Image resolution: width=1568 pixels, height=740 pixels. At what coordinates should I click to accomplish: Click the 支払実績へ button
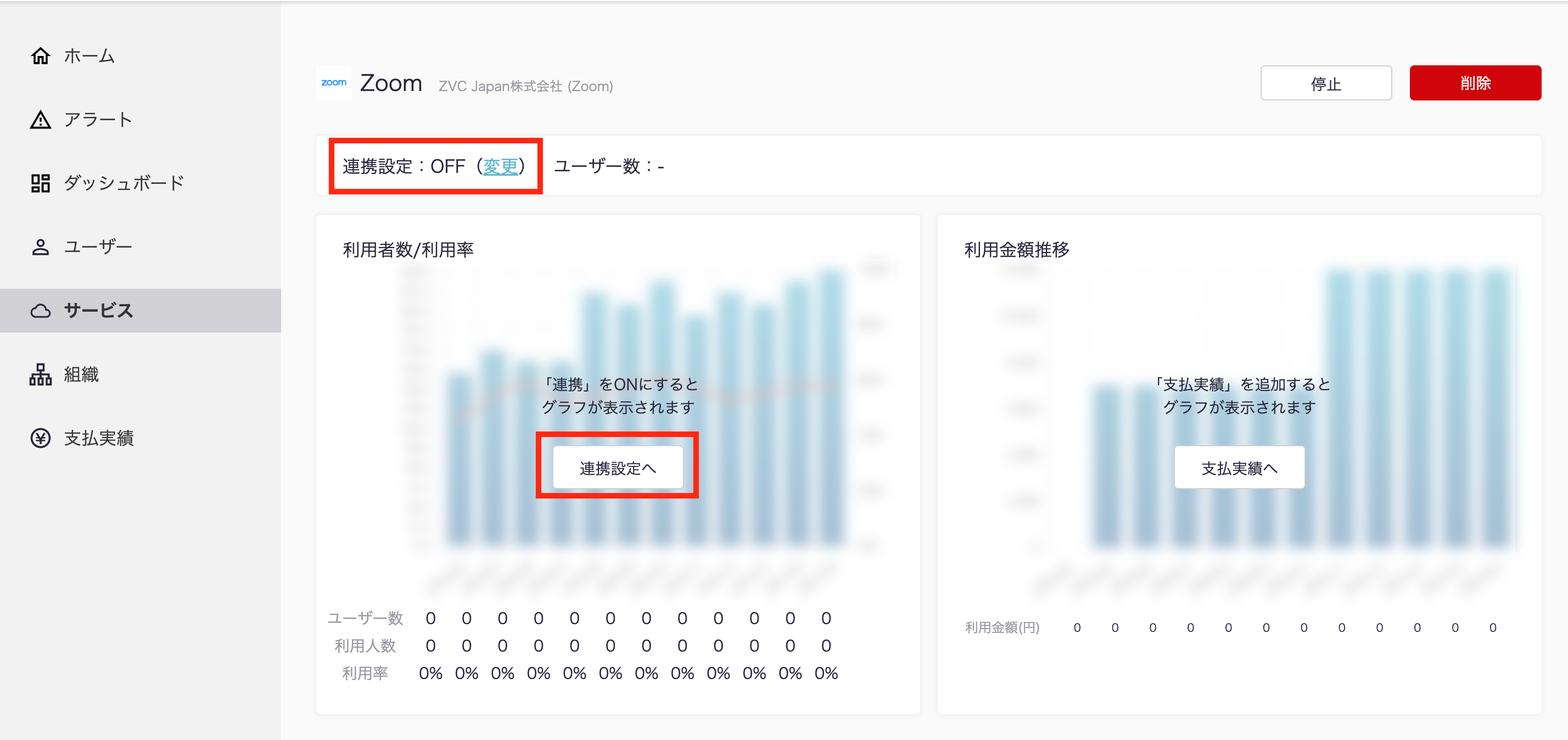1239,467
